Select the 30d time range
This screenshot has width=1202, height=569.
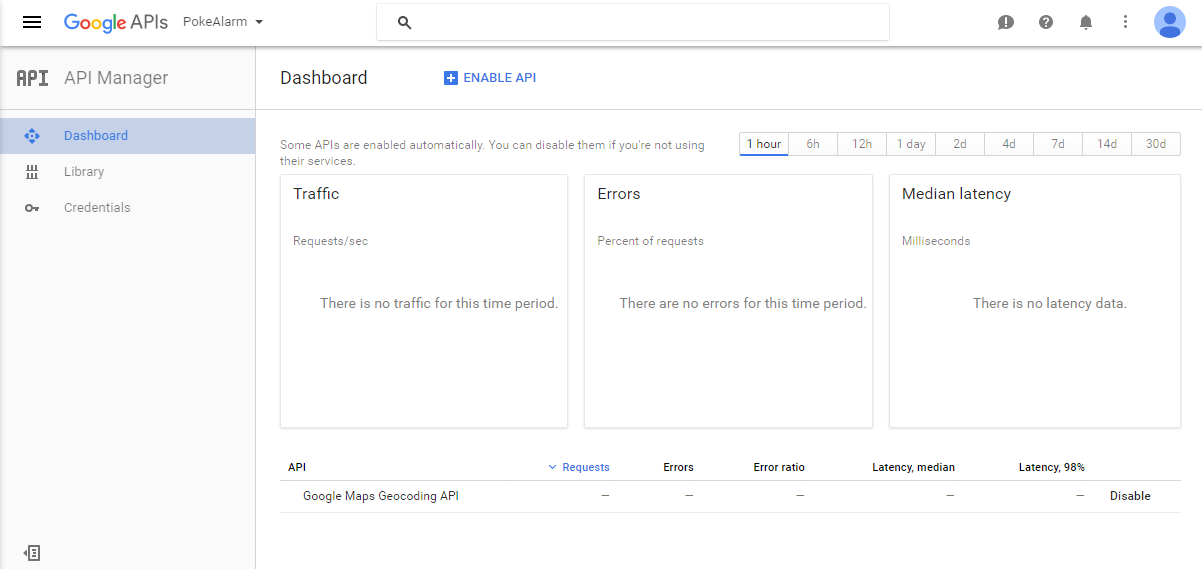click(1156, 144)
